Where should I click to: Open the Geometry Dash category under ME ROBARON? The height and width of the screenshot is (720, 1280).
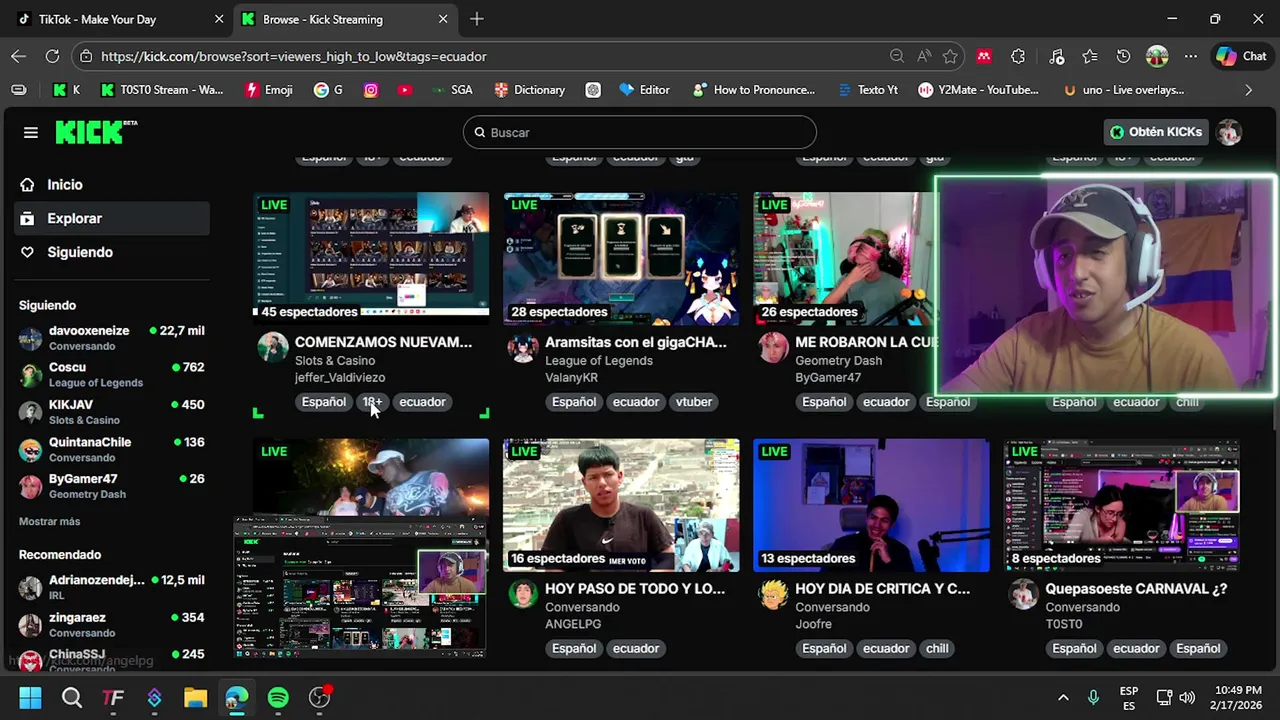click(838, 360)
